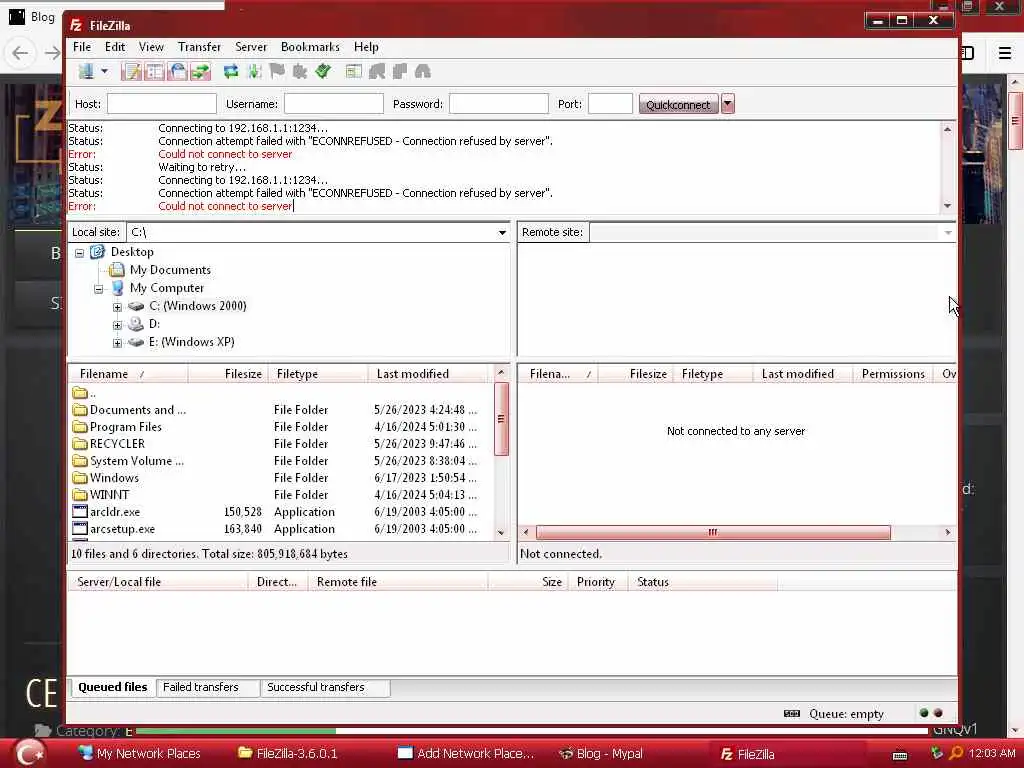Focus the Host input field
Viewport: 1024px width, 768px height.
click(x=162, y=104)
